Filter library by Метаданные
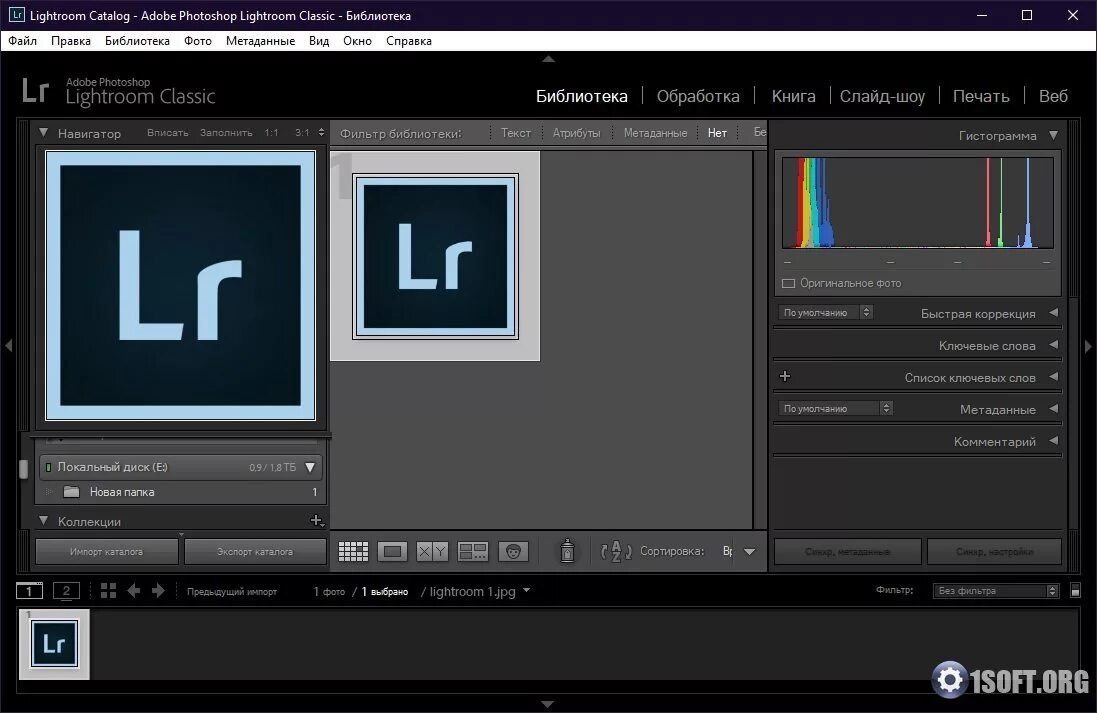 coord(656,132)
